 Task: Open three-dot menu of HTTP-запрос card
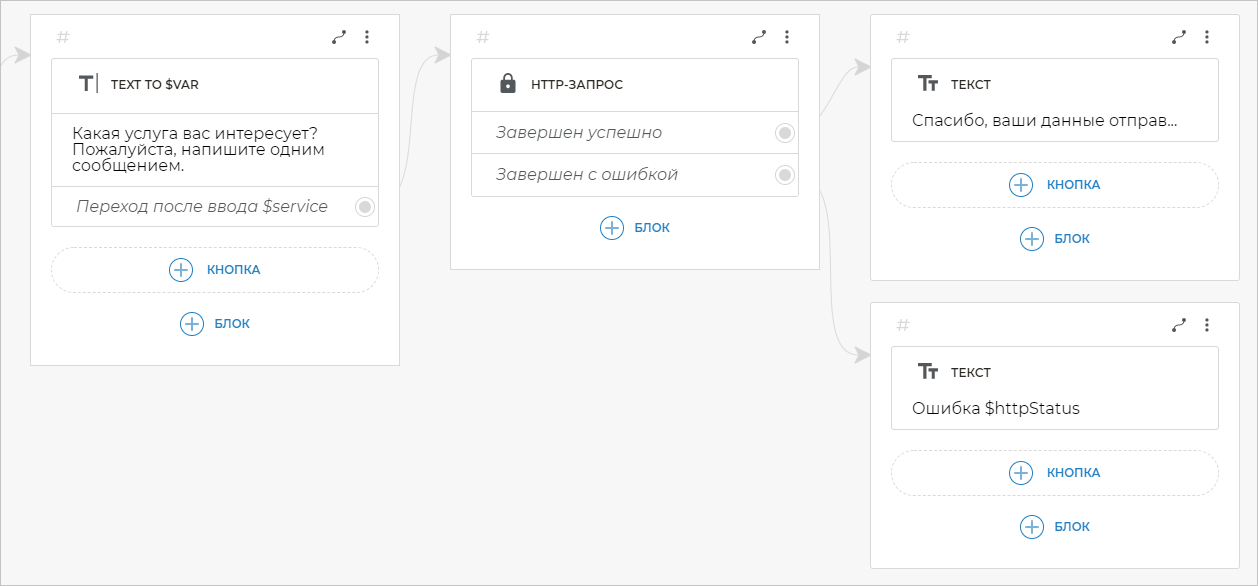787,37
